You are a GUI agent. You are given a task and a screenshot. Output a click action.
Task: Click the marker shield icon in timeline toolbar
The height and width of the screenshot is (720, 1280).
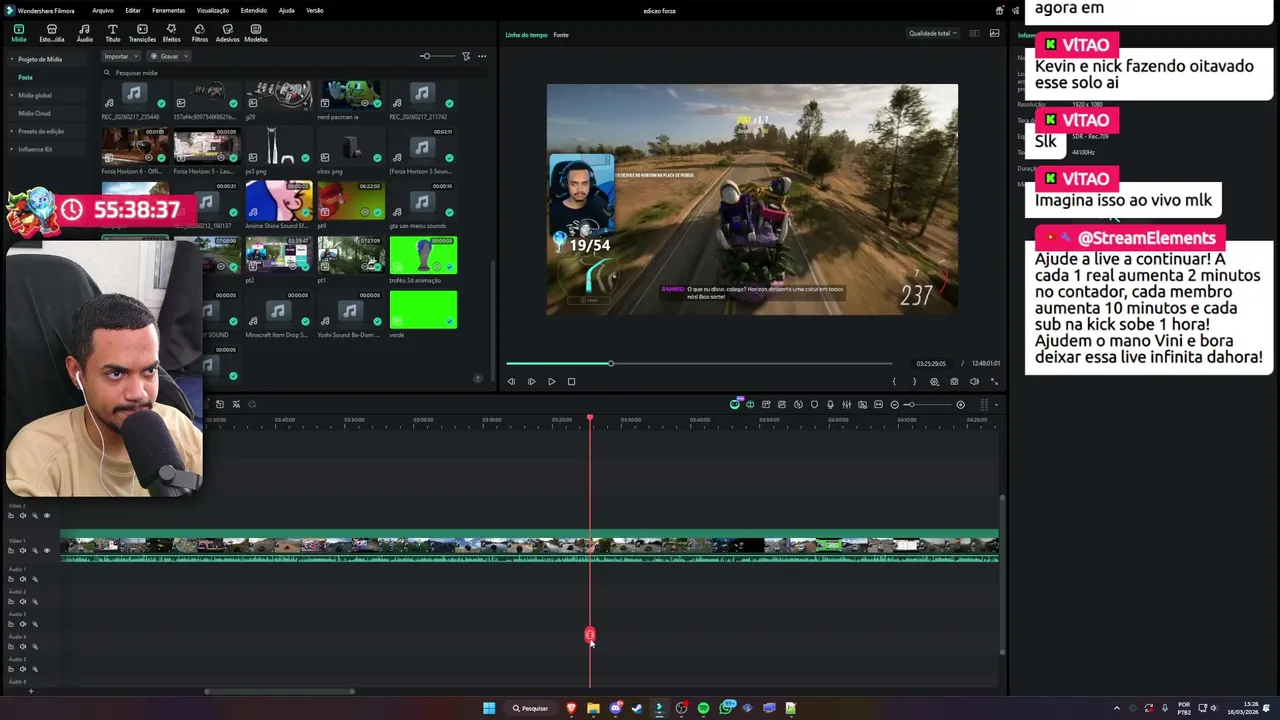[x=814, y=404]
